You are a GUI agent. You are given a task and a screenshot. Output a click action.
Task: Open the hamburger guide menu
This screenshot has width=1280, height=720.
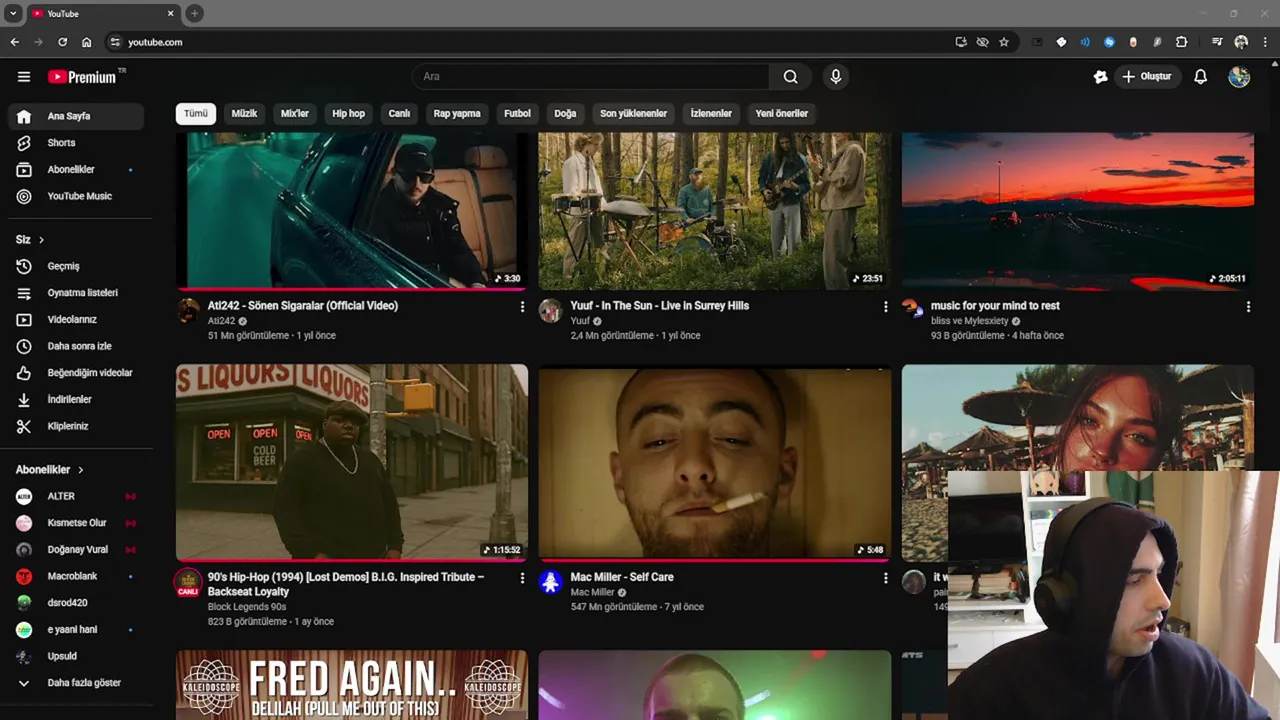click(x=24, y=77)
